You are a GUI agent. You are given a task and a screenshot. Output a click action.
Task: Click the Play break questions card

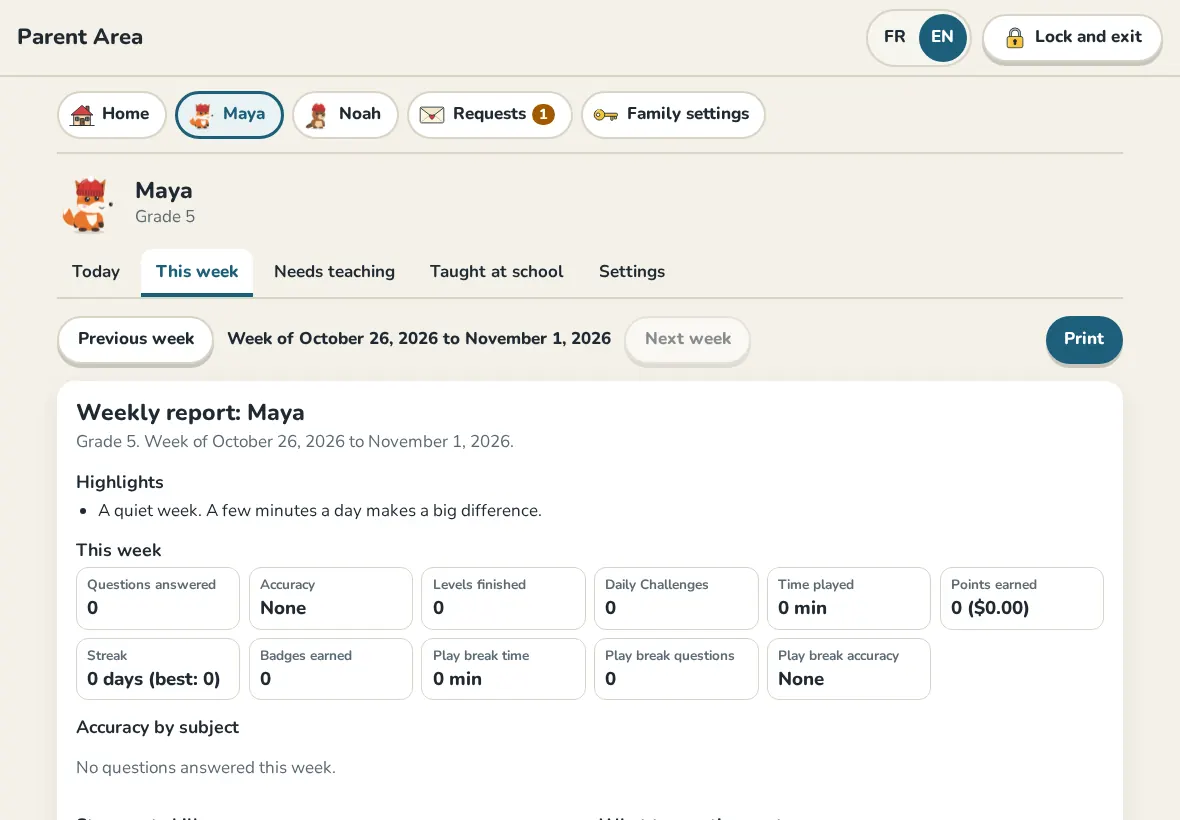coord(677,669)
